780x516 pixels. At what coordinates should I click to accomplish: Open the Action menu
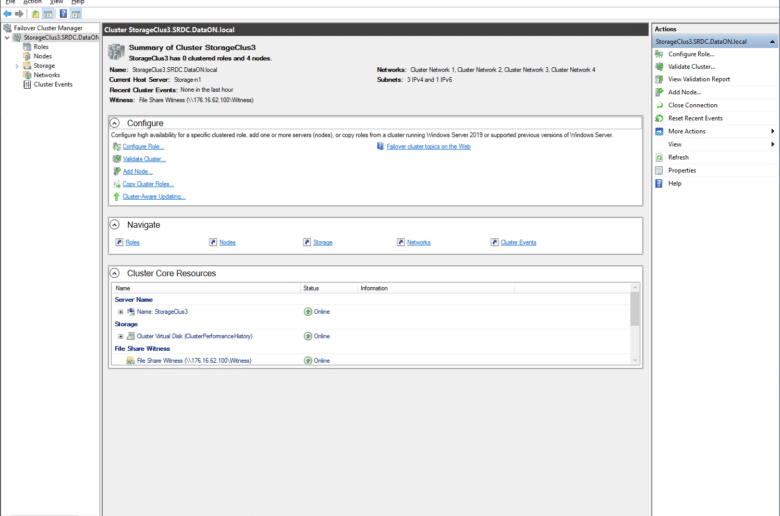coord(32,2)
